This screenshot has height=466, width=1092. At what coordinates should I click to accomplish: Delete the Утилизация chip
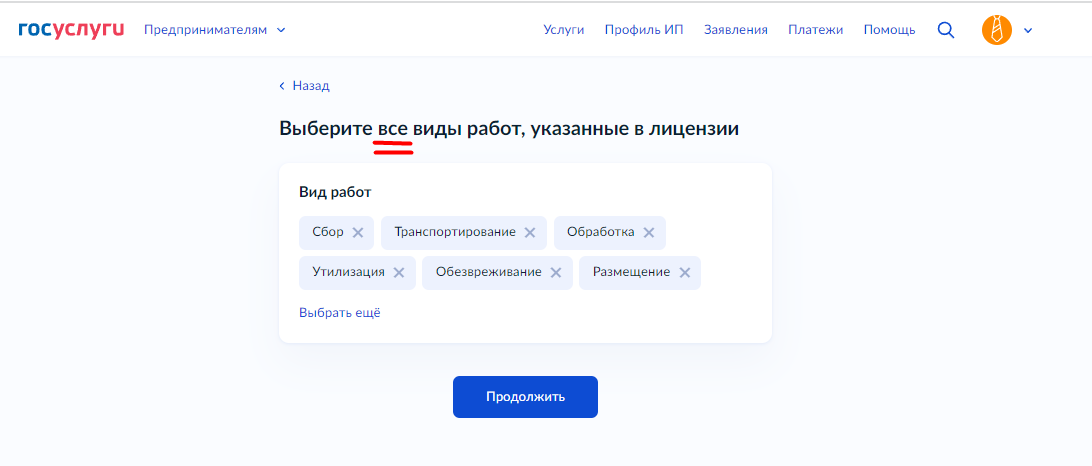(x=399, y=273)
